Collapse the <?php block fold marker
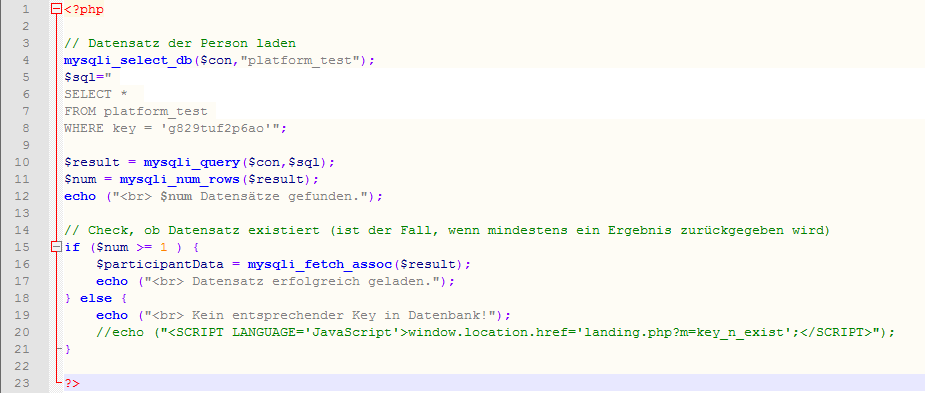Screen dimensions: 925x393 pos(56,9)
